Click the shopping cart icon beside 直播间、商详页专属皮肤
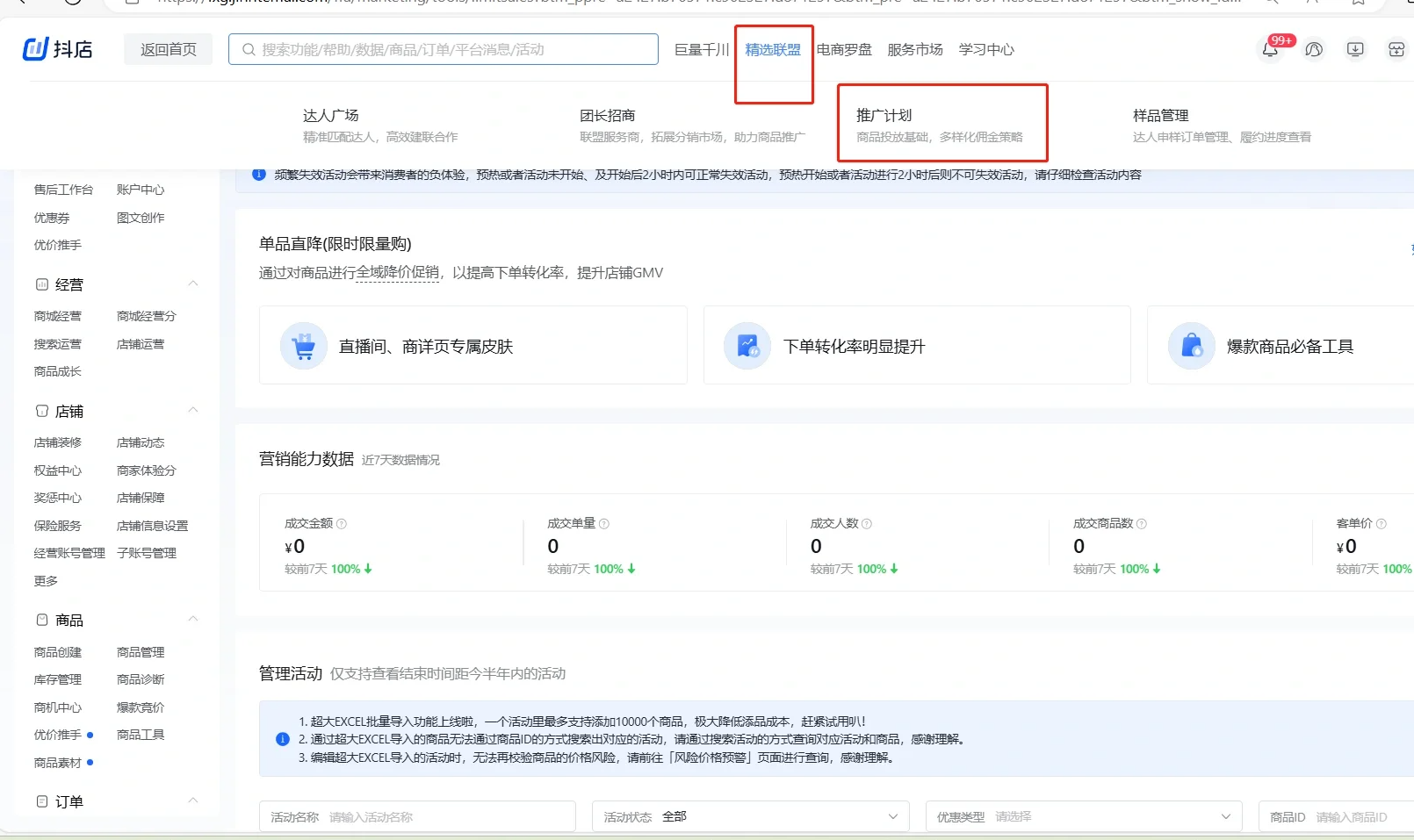Viewport: 1414px width, 840px height. pyautogui.click(x=303, y=346)
